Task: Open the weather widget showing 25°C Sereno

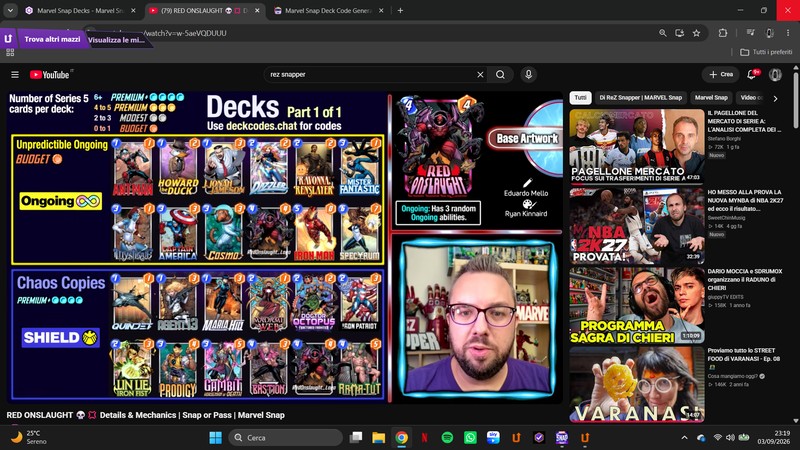Action: coord(30,437)
